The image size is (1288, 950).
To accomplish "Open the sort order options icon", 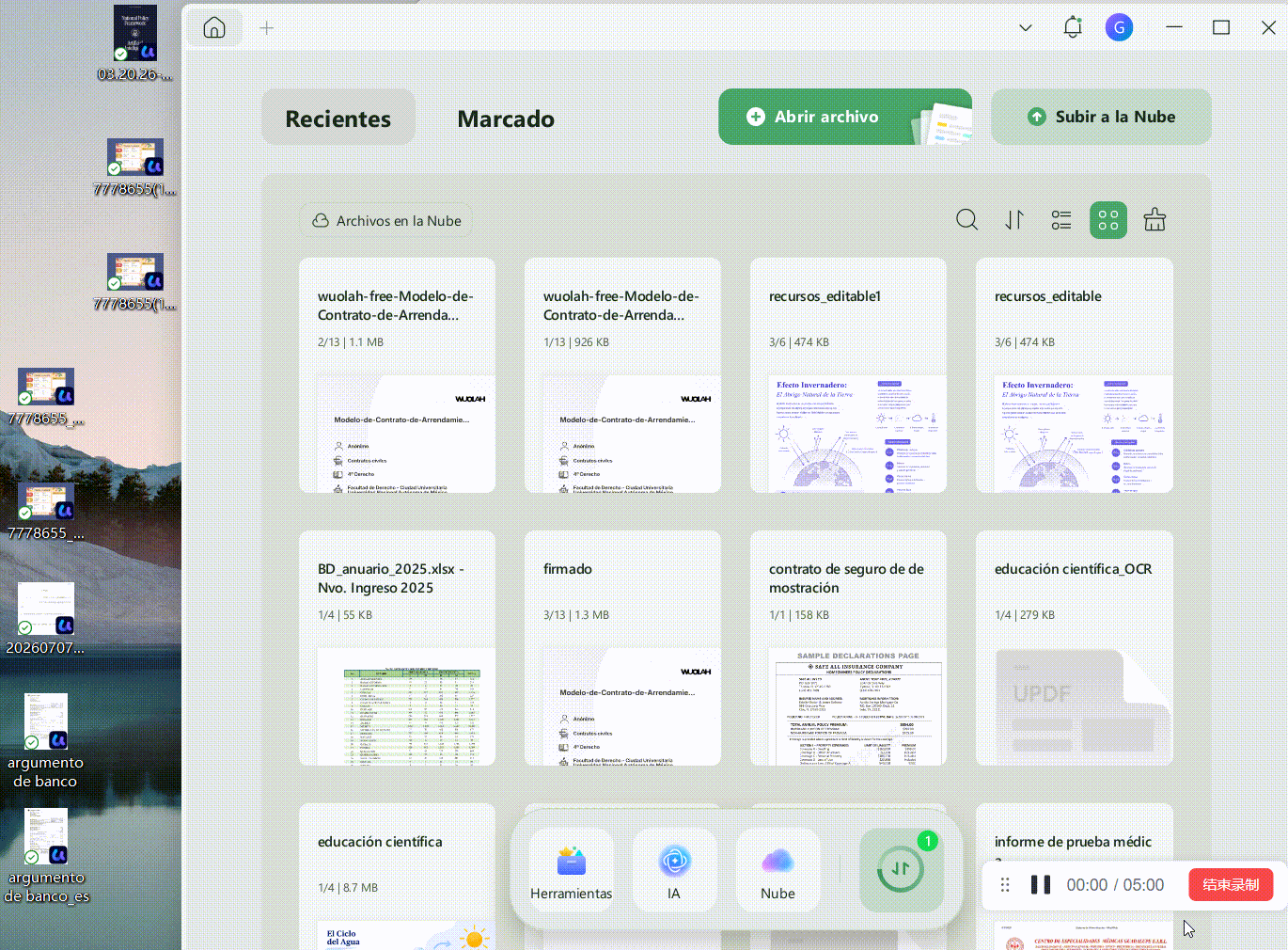I will coord(1014,220).
